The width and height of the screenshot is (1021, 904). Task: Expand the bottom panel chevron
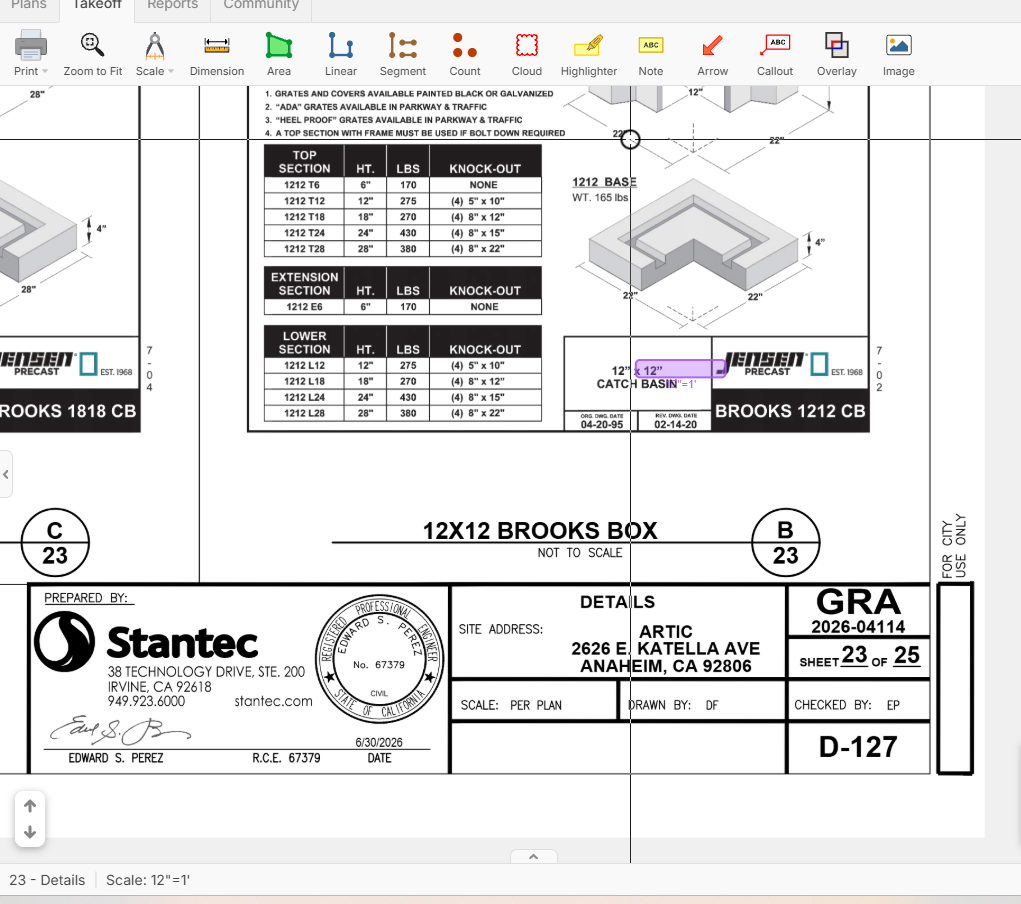pos(533,856)
